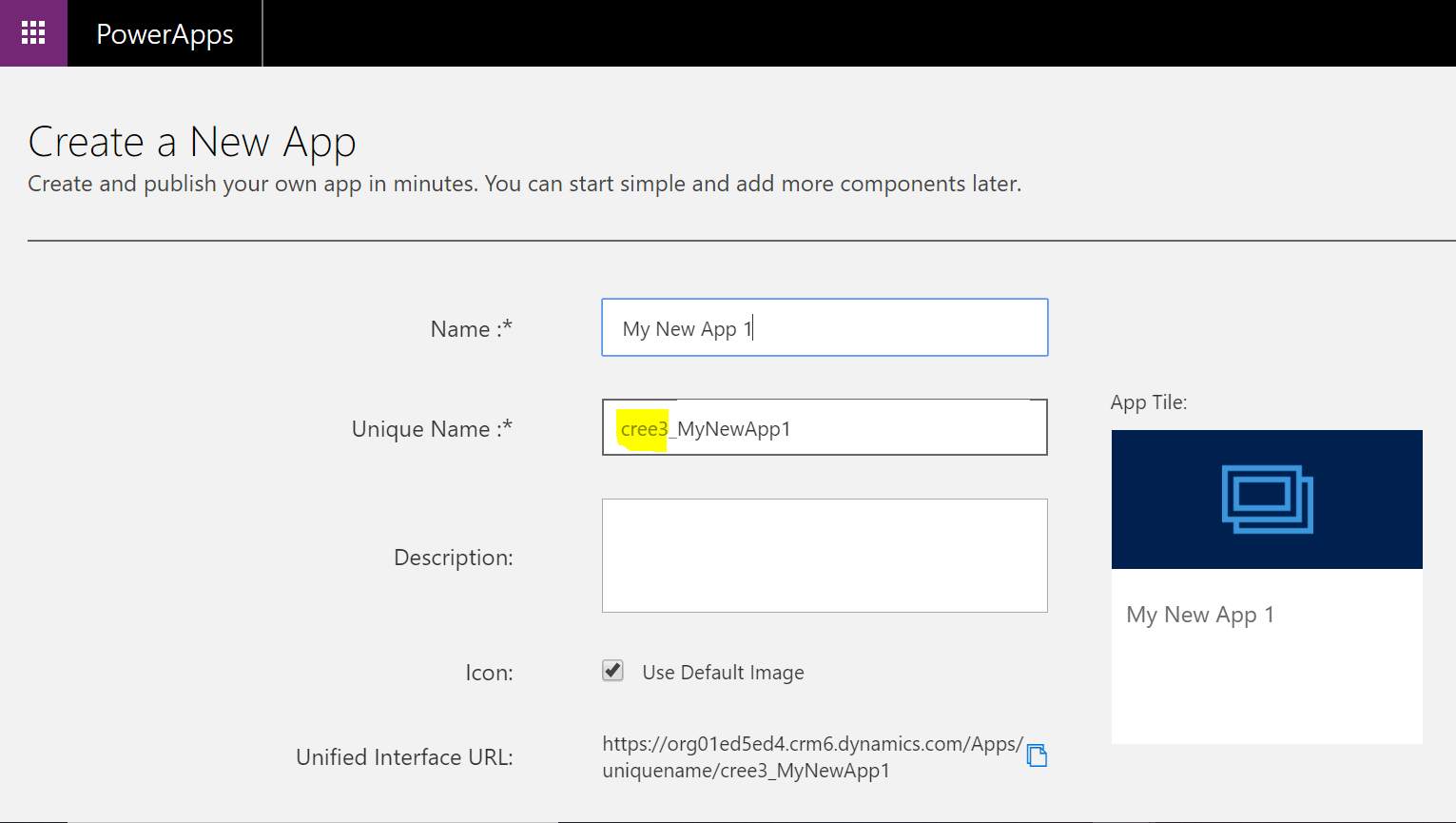Select the stacked windows glyph on the App Tile

[x=1266, y=499]
